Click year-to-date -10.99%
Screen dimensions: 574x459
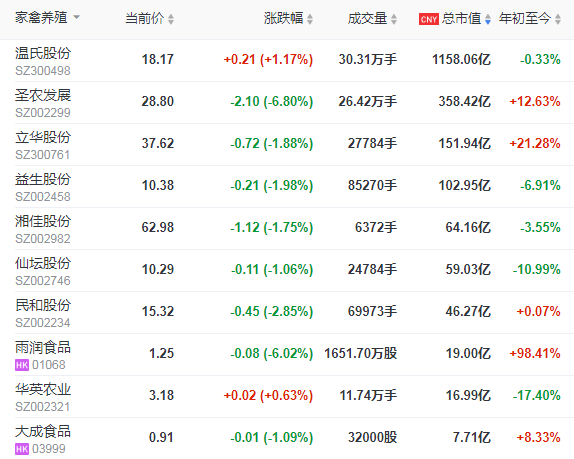tap(537, 270)
